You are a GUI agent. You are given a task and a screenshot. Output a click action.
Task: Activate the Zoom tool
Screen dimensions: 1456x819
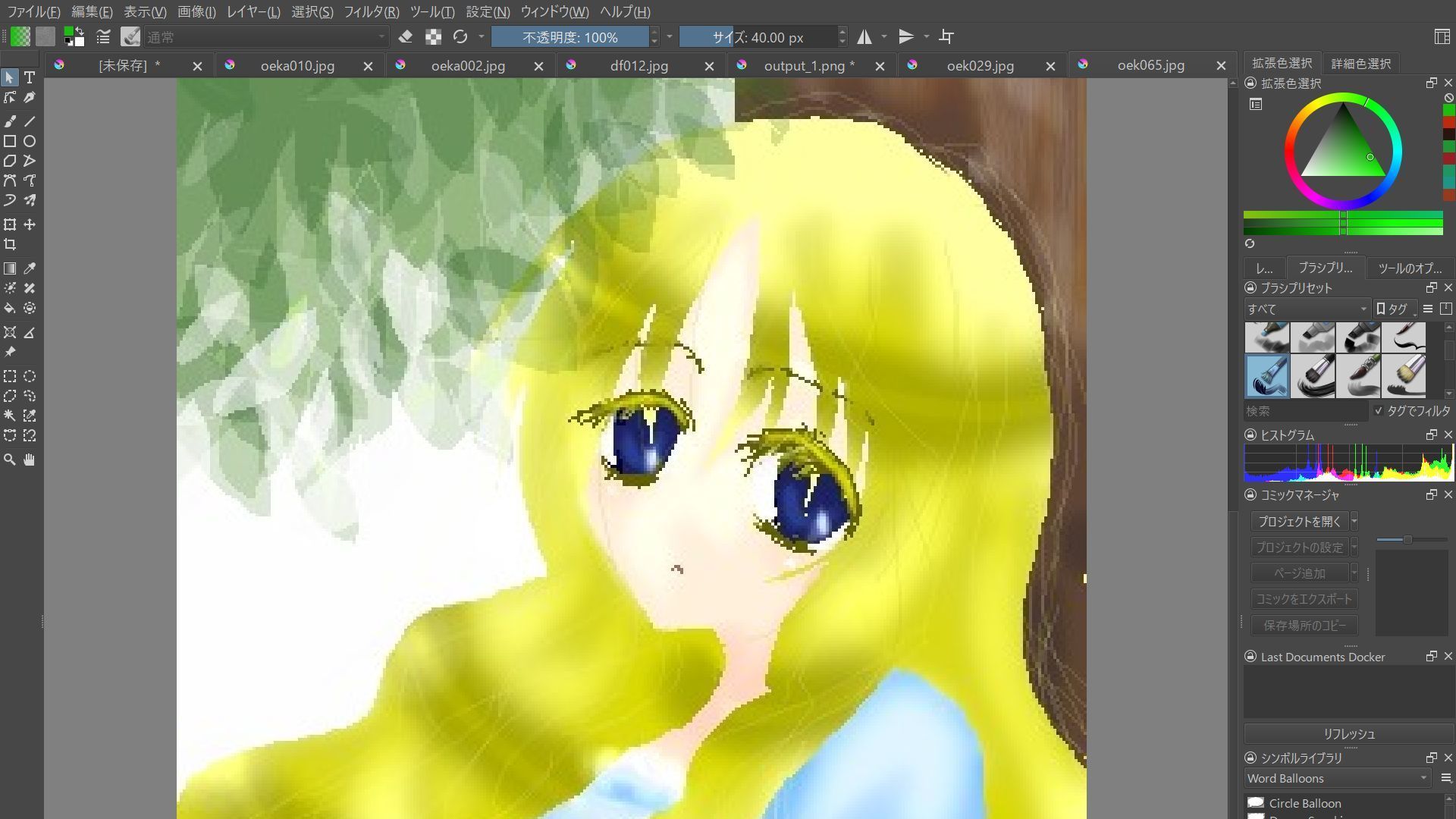[x=10, y=460]
